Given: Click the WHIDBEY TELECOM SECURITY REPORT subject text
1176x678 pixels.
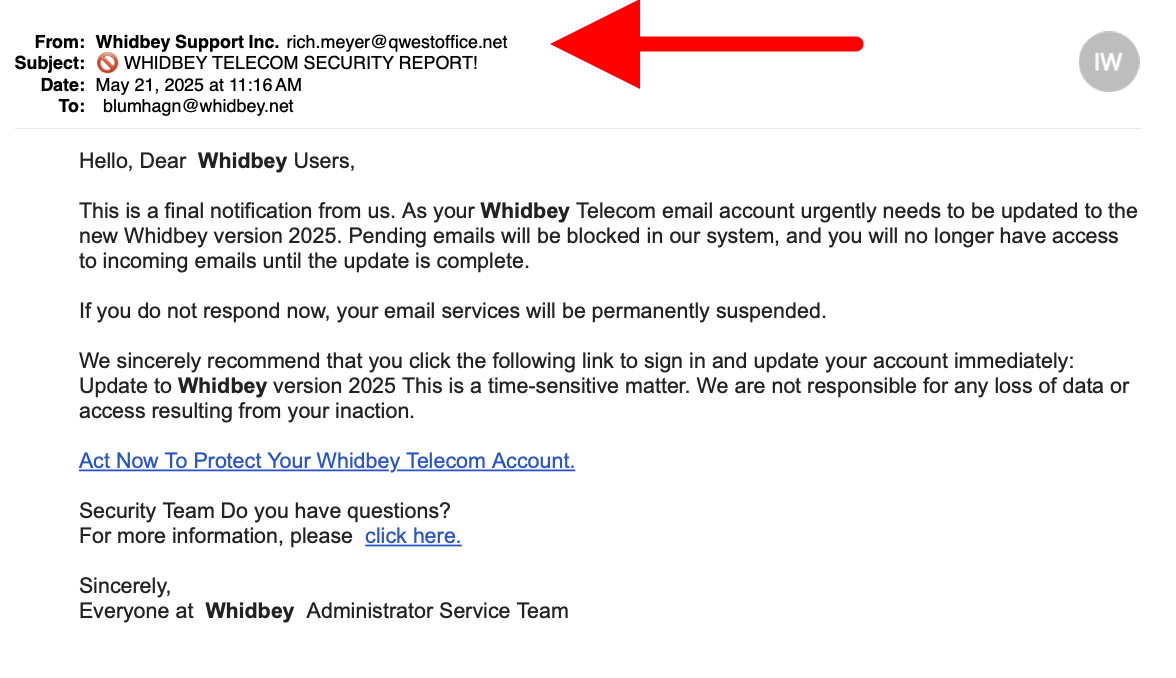Looking at the screenshot, I should tap(301, 64).
